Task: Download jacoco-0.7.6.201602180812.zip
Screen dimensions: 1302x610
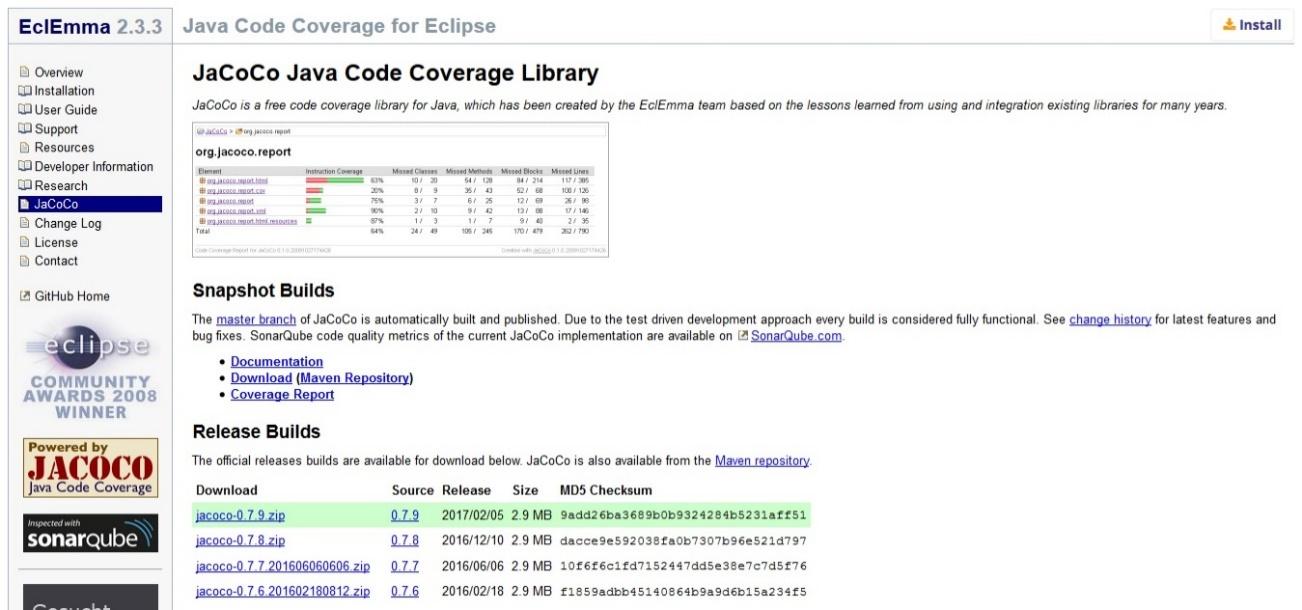Action: (283, 592)
